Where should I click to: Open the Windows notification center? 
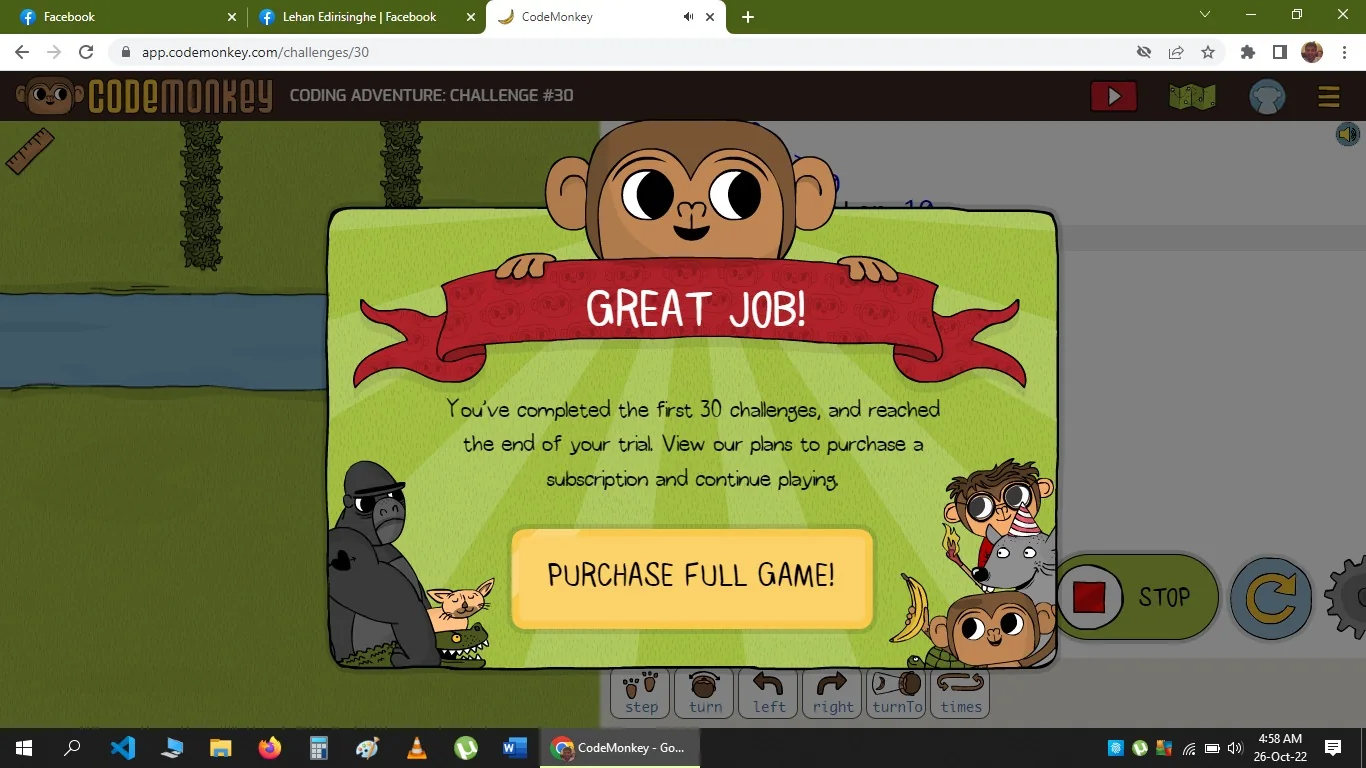(x=1333, y=747)
